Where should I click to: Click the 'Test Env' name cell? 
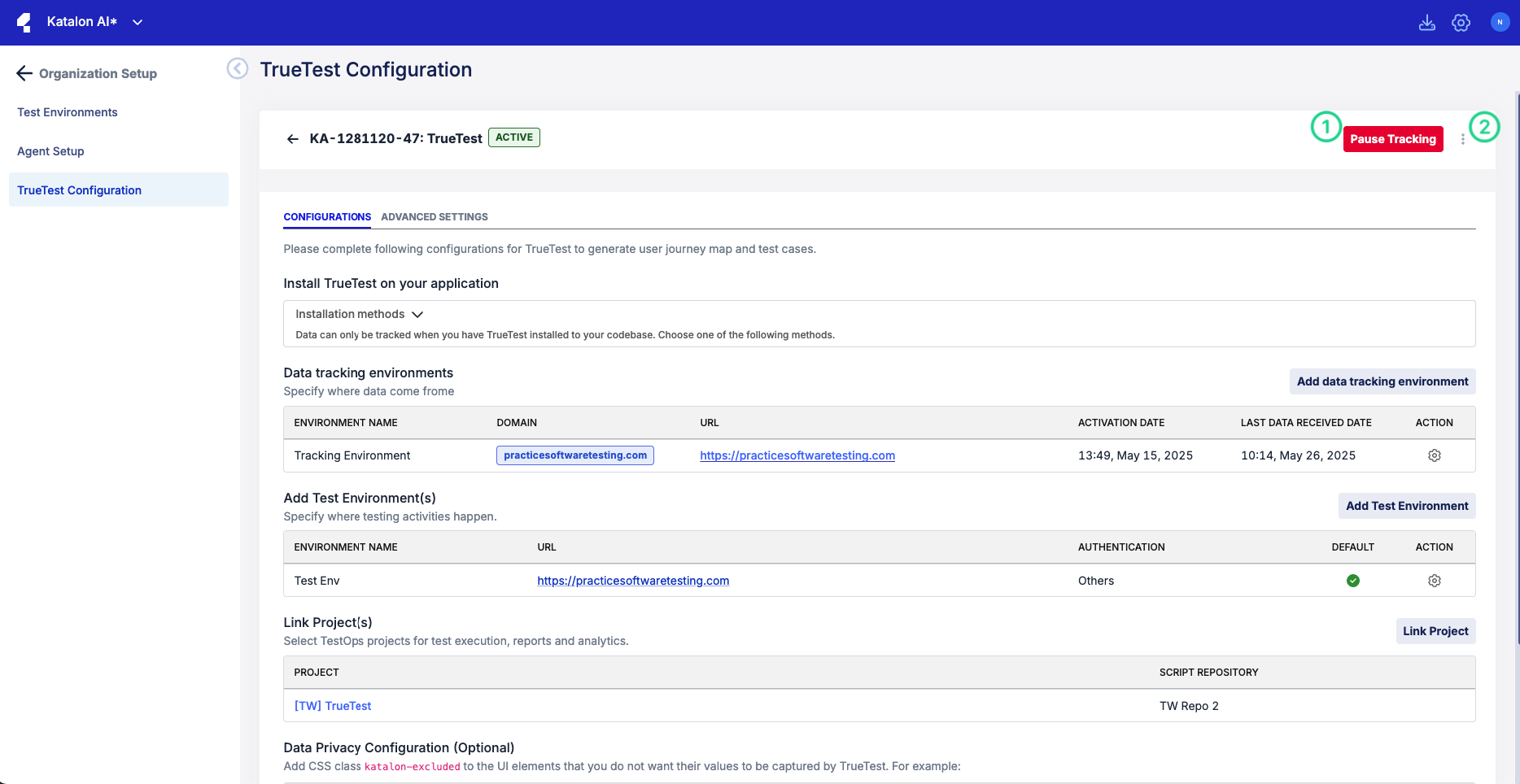click(317, 581)
